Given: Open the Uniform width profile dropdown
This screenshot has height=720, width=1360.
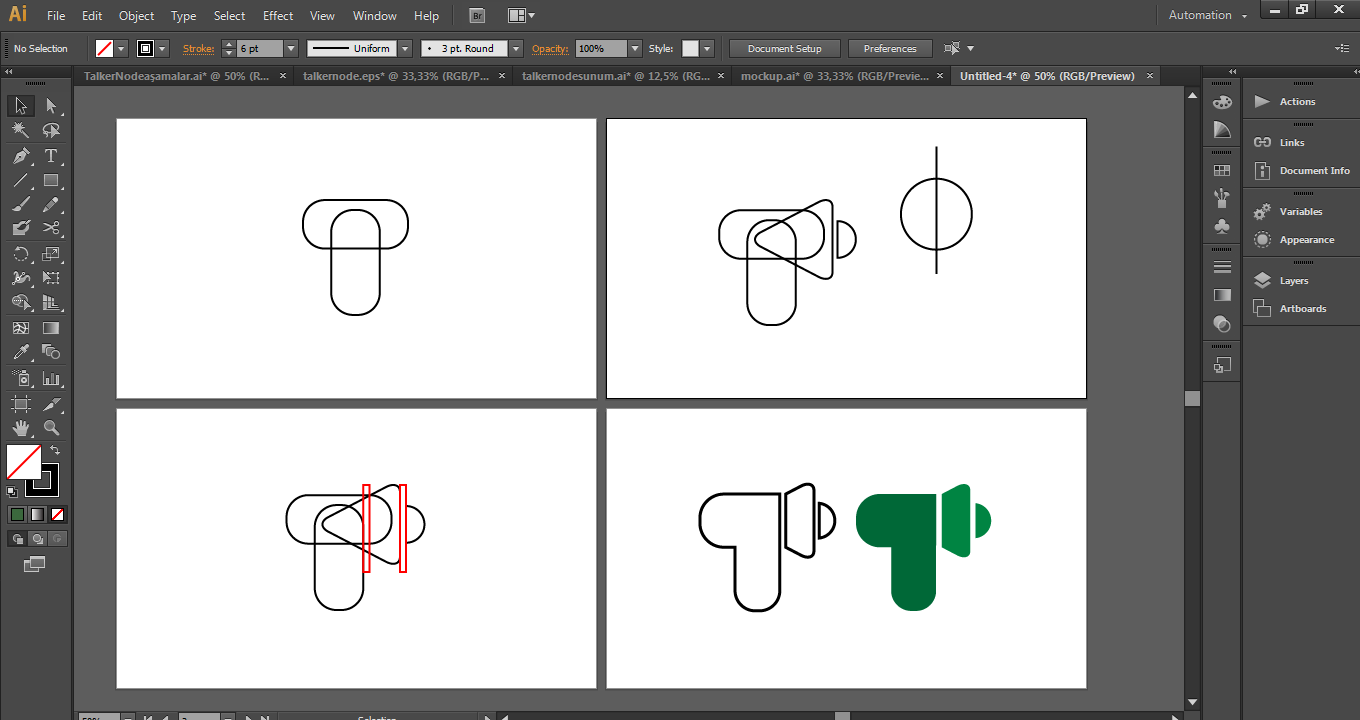Looking at the screenshot, I should coord(405,48).
